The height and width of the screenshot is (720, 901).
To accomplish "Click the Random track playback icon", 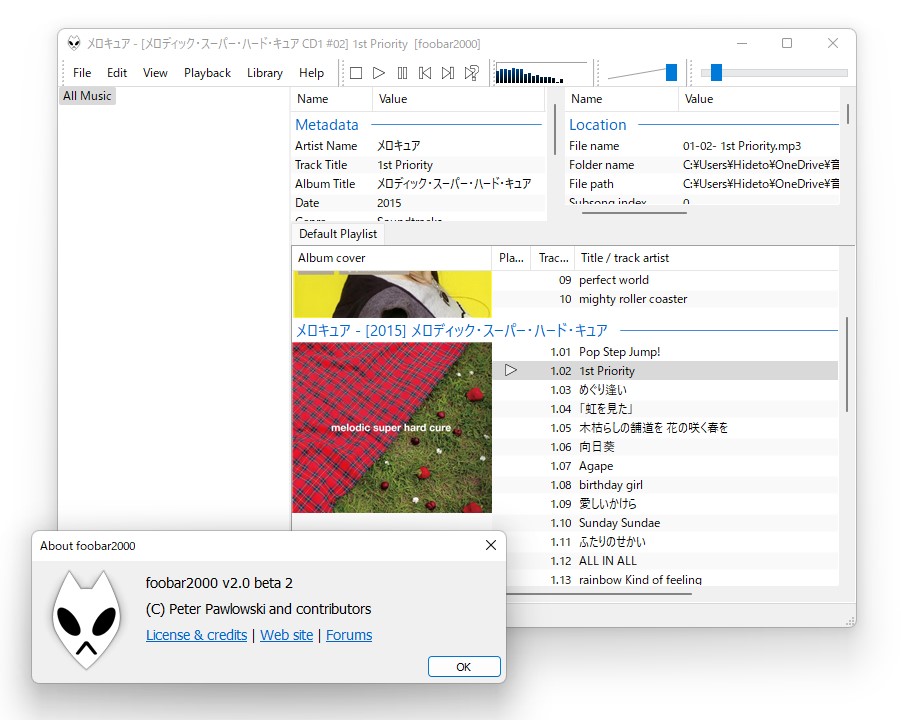I will tap(471, 72).
